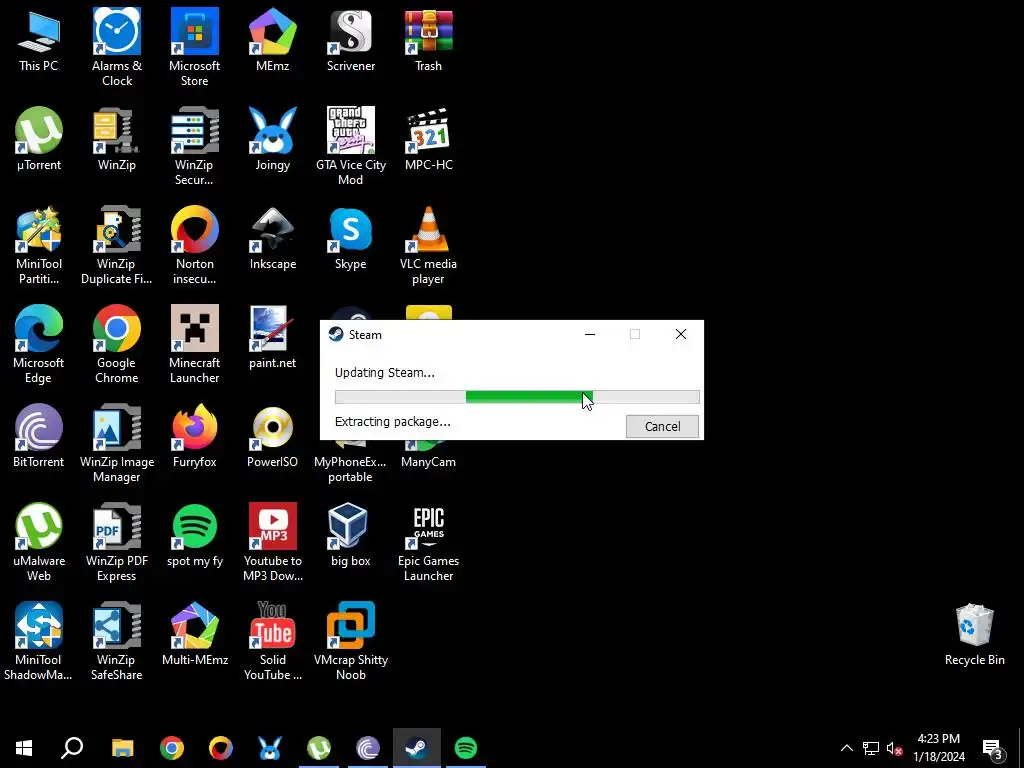Select the uMalware Web icon

point(39,542)
